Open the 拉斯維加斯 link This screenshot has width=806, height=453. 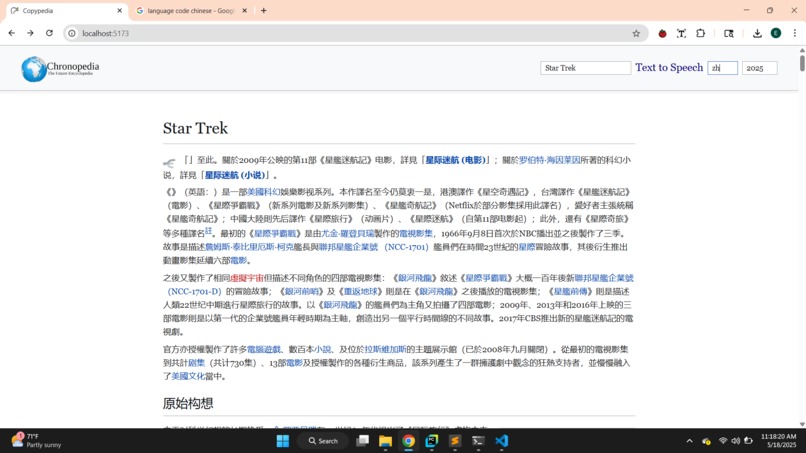point(385,350)
